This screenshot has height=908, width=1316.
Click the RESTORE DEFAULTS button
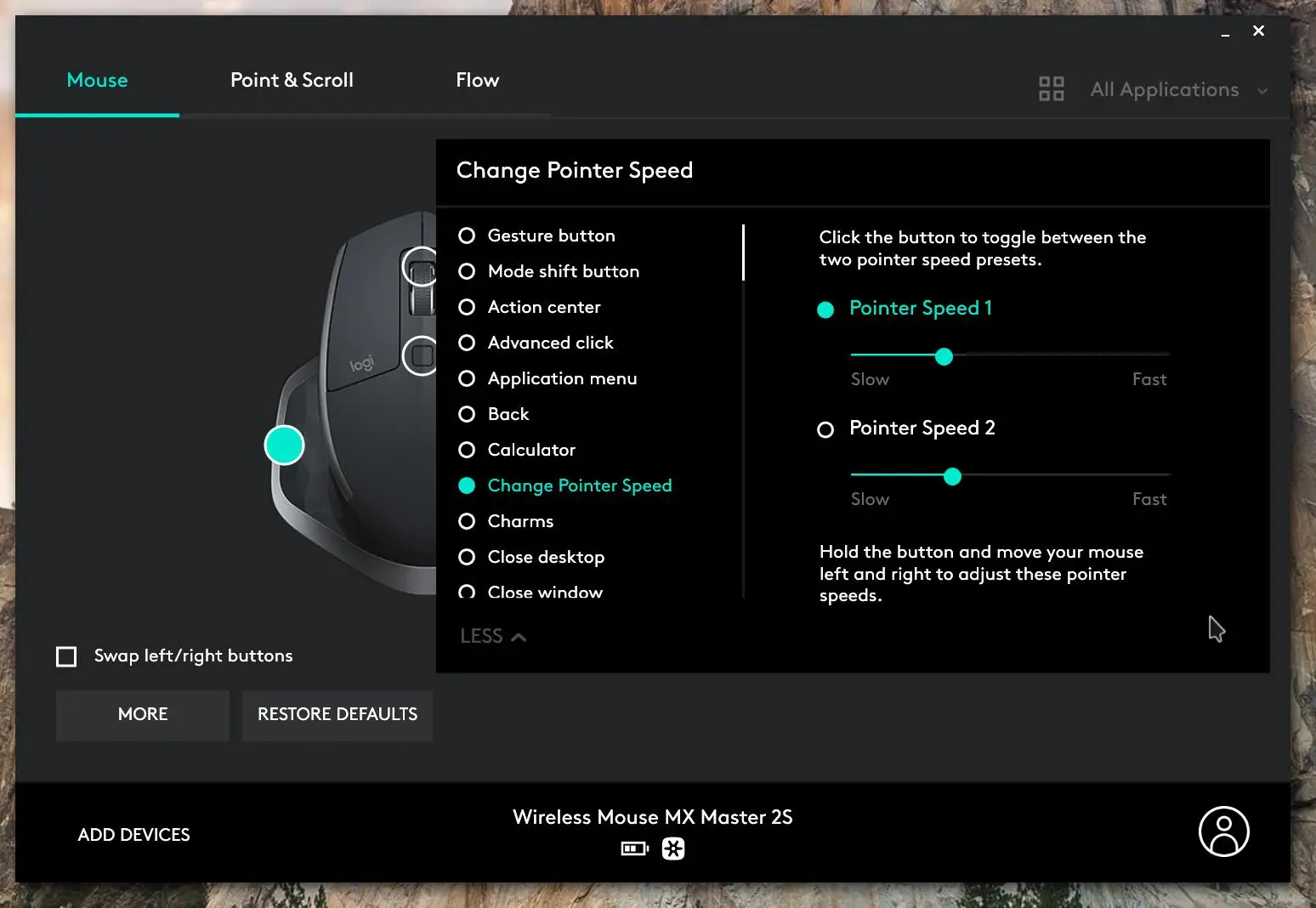(338, 715)
